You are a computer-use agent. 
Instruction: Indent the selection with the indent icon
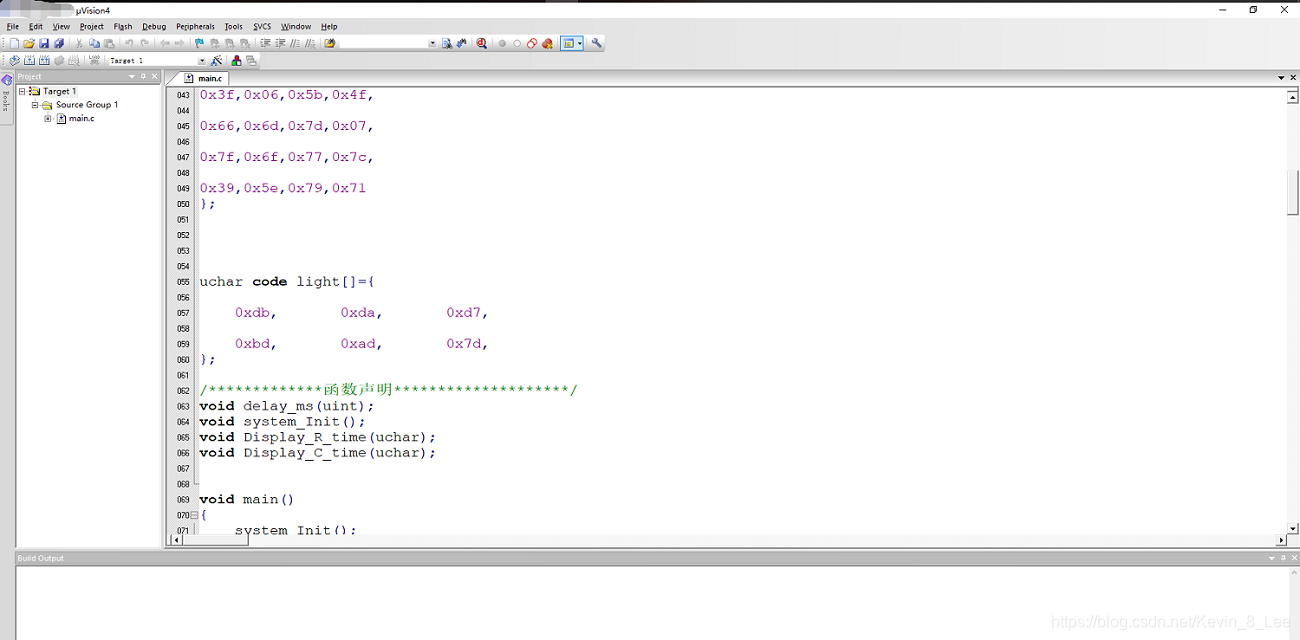pyautogui.click(x=265, y=43)
